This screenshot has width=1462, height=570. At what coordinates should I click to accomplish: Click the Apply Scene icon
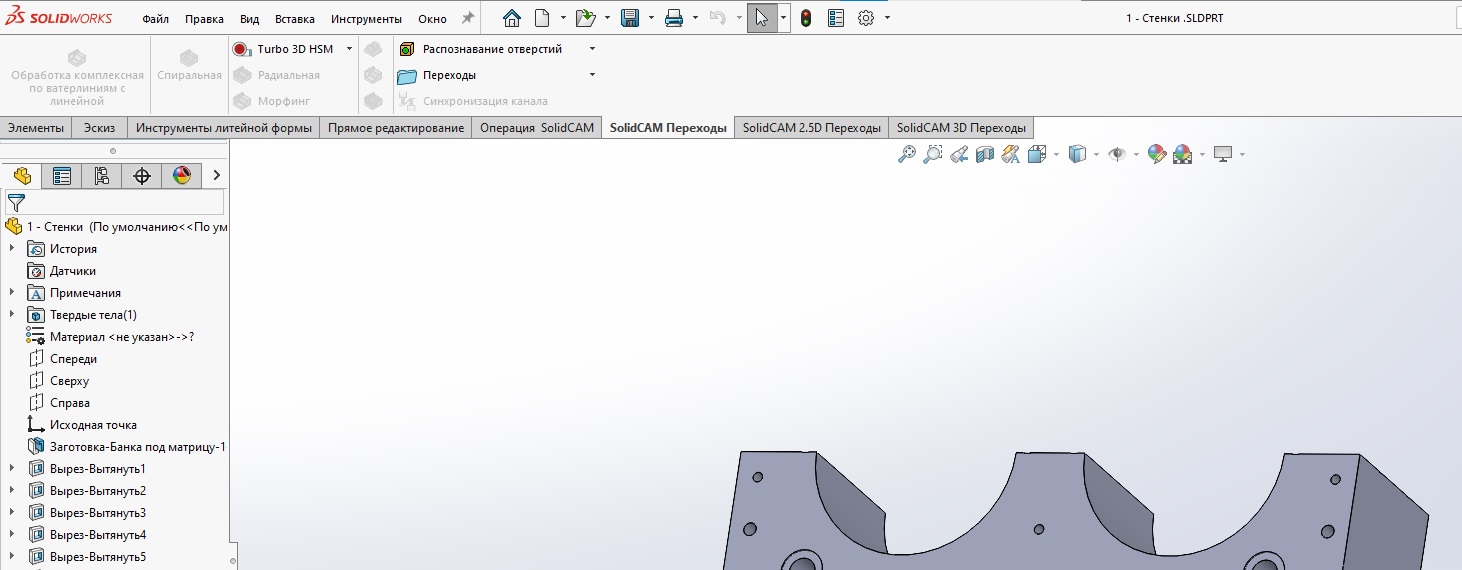[1183, 154]
